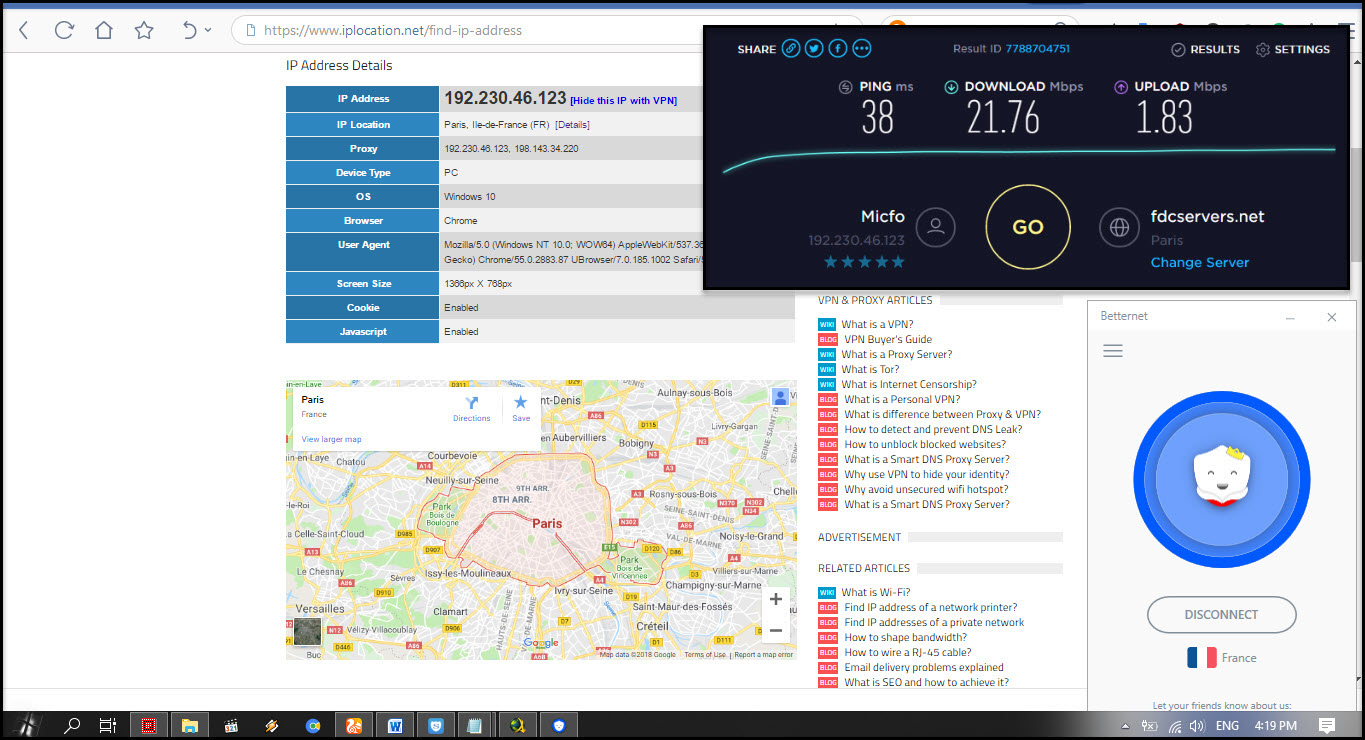Zoom out on the Paris map
The image size is (1365, 740).
pyautogui.click(x=776, y=630)
